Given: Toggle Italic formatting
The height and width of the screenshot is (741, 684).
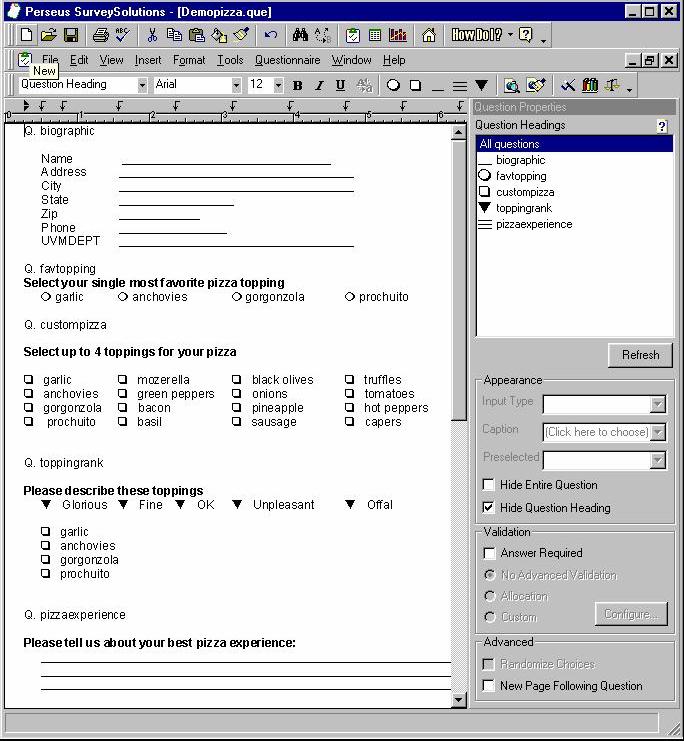Looking at the screenshot, I should pyautogui.click(x=319, y=86).
